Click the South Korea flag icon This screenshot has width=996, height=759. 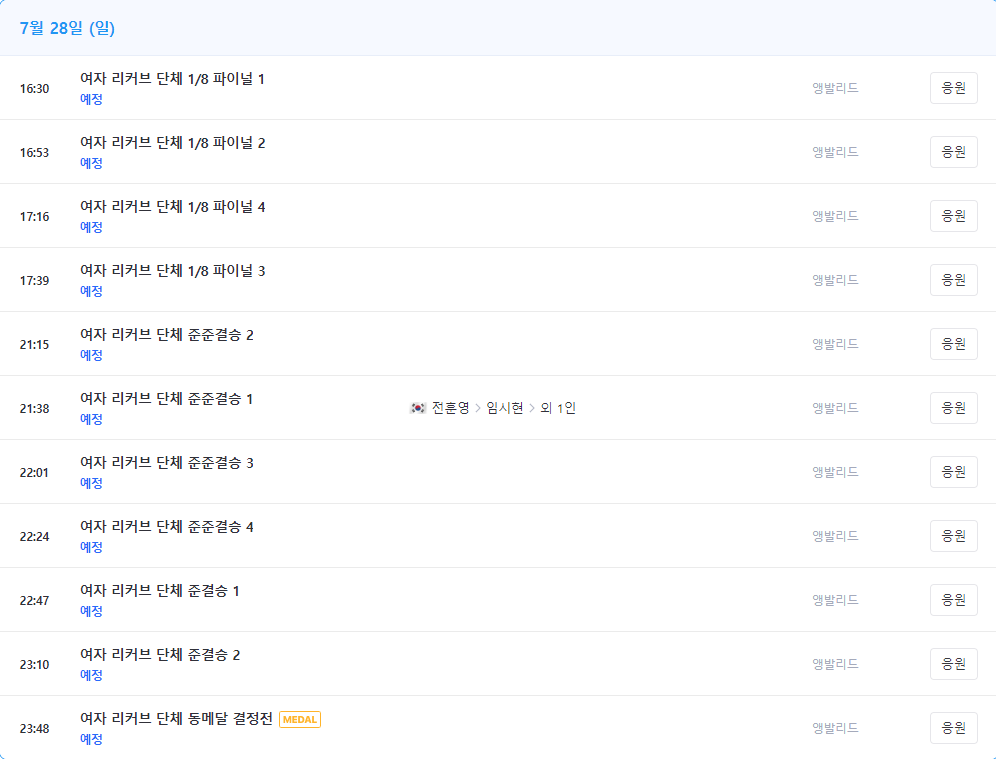[415, 407]
